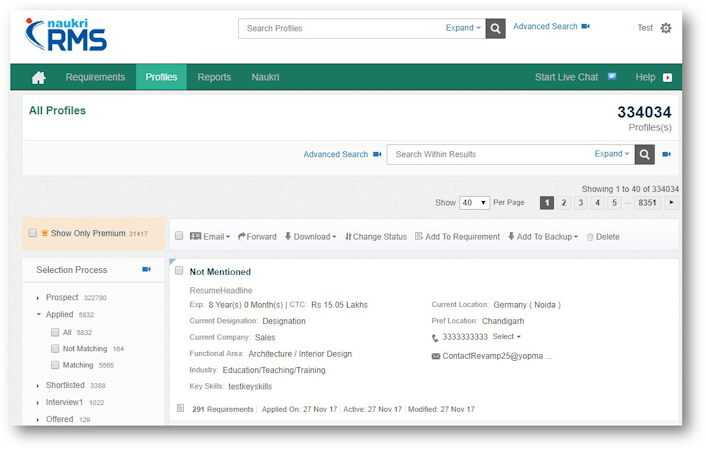This screenshot has height=450, width=707.
Task: Tick the Show Only Premium checkbox
Action: tap(32, 233)
